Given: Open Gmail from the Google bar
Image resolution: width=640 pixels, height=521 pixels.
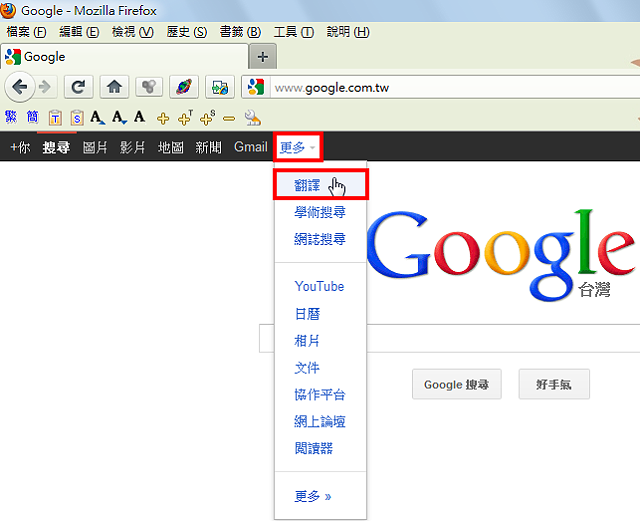Looking at the screenshot, I should (x=251, y=147).
